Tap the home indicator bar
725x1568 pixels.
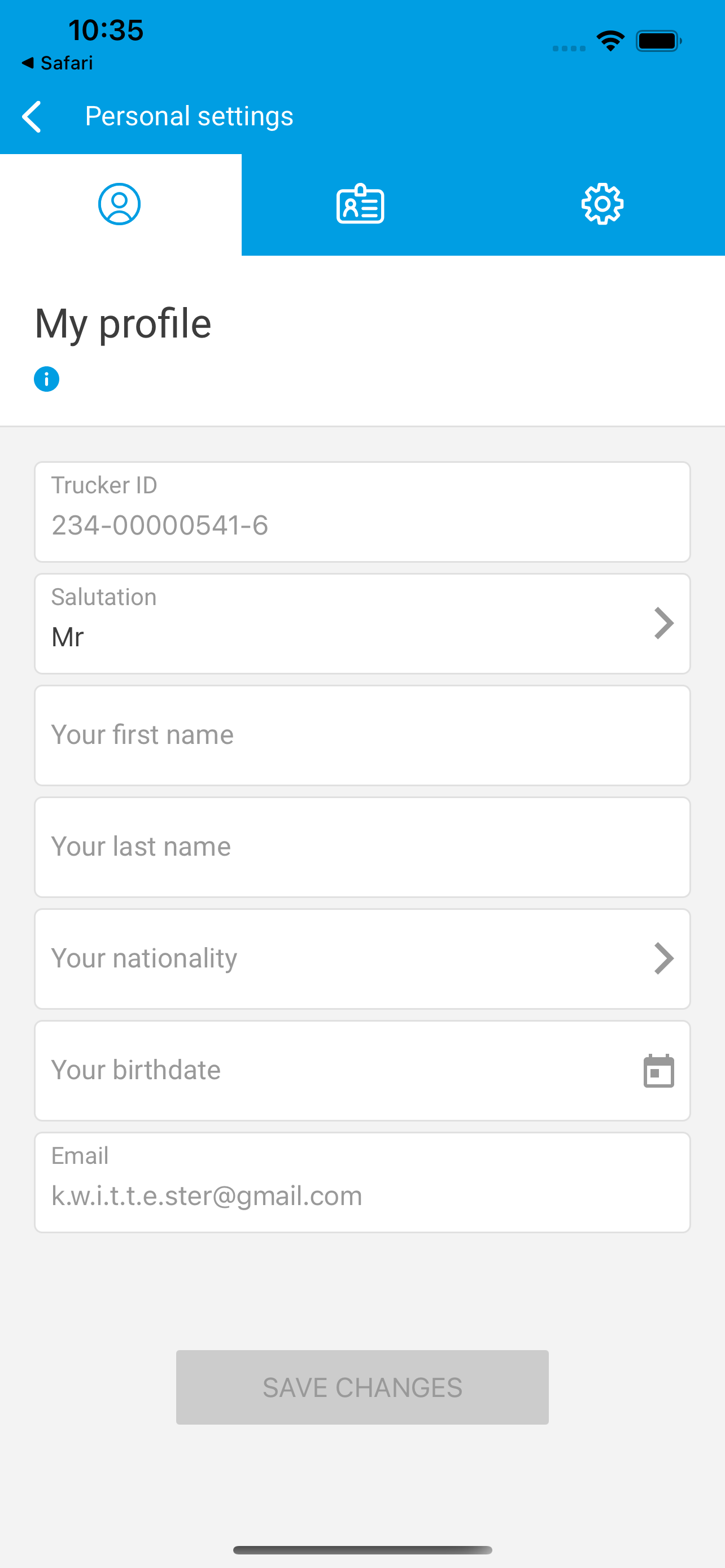coord(362,1550)
